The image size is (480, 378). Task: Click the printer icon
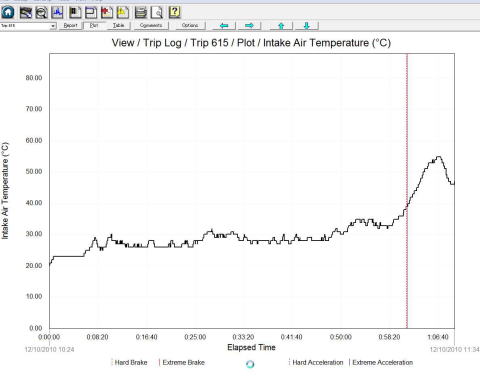coord(141,13)
